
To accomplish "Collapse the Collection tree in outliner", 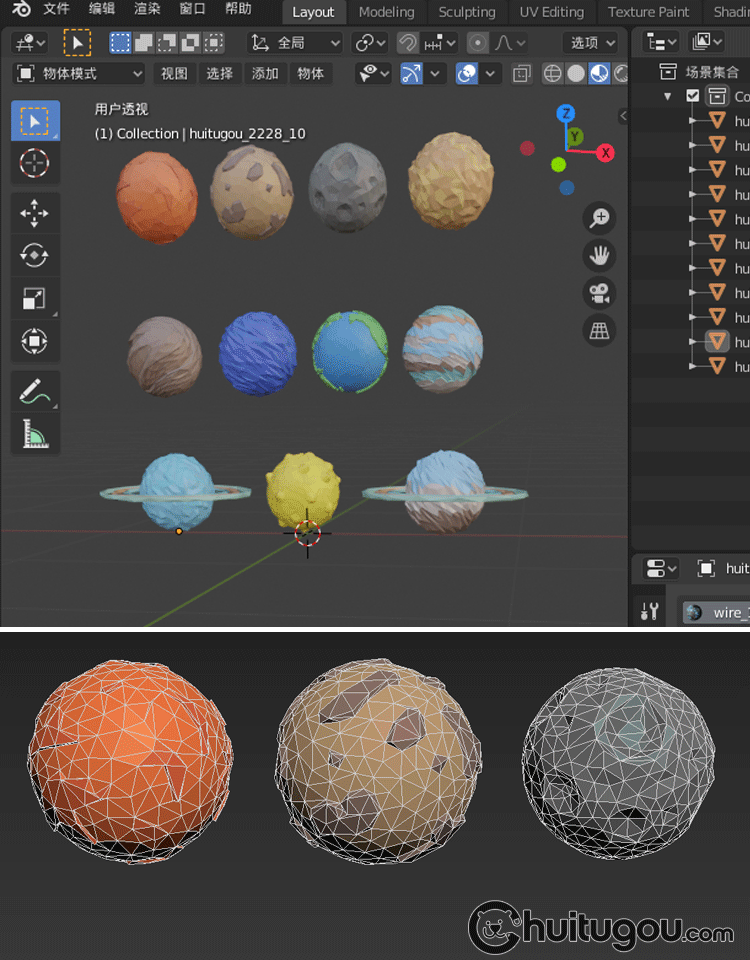I will [x=668, y=96].
